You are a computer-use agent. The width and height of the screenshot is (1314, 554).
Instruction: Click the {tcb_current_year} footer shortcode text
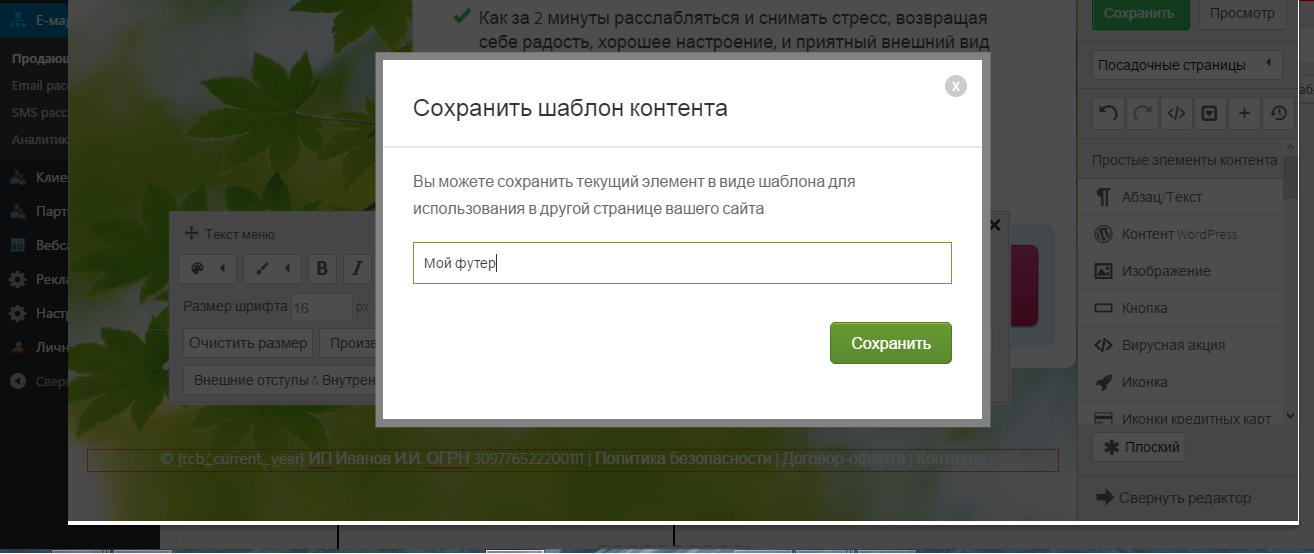tap(240, 459)
